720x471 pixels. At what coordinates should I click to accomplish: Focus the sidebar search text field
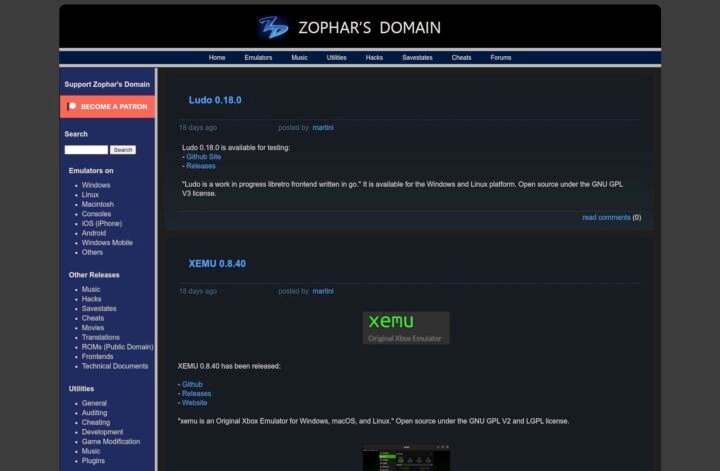tap(86, 150)
